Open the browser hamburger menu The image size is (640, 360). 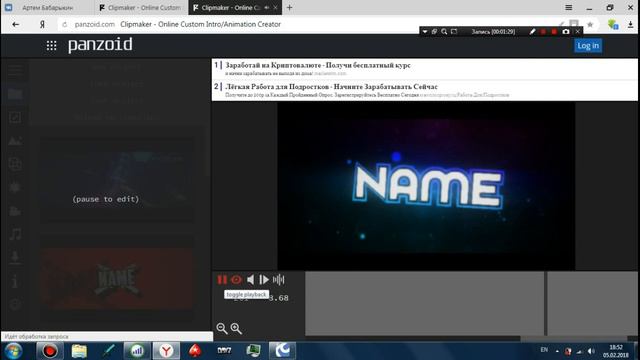tap(568, 7)
